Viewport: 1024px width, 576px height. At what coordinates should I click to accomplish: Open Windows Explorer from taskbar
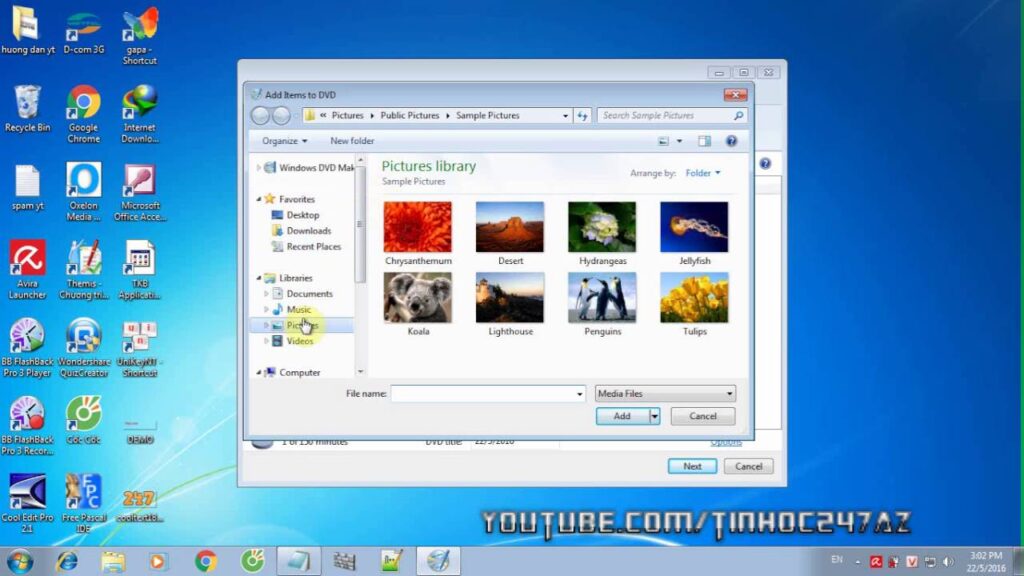click(113, 561)
